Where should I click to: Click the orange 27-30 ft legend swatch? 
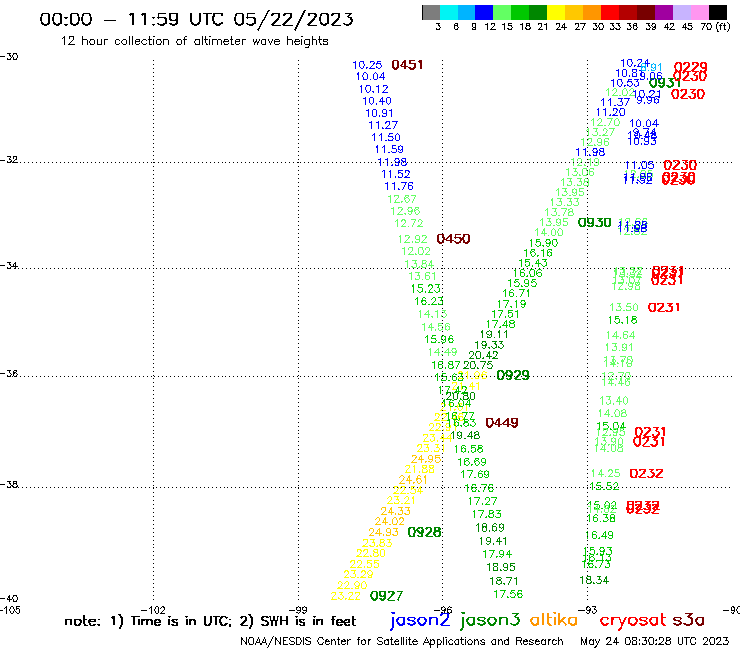coord(592,12)
